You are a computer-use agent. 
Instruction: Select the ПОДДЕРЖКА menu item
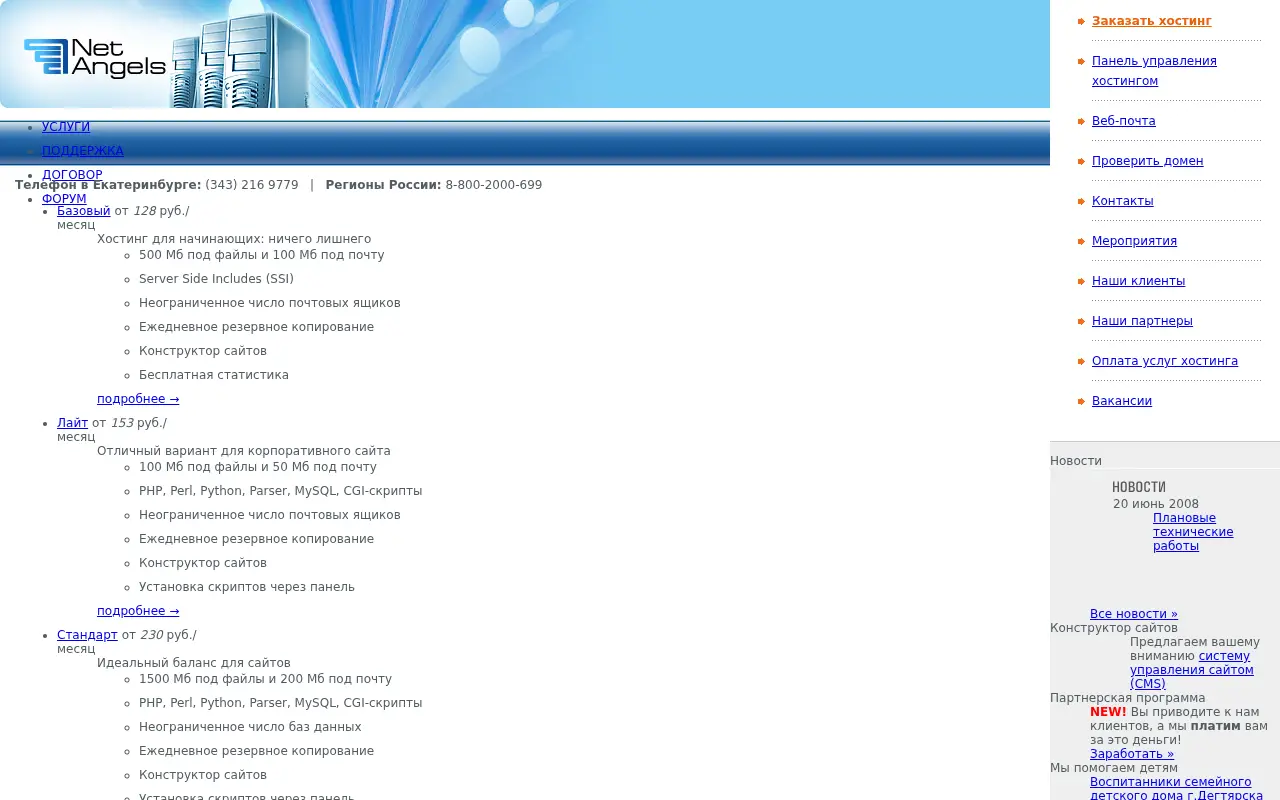point(83,151)
